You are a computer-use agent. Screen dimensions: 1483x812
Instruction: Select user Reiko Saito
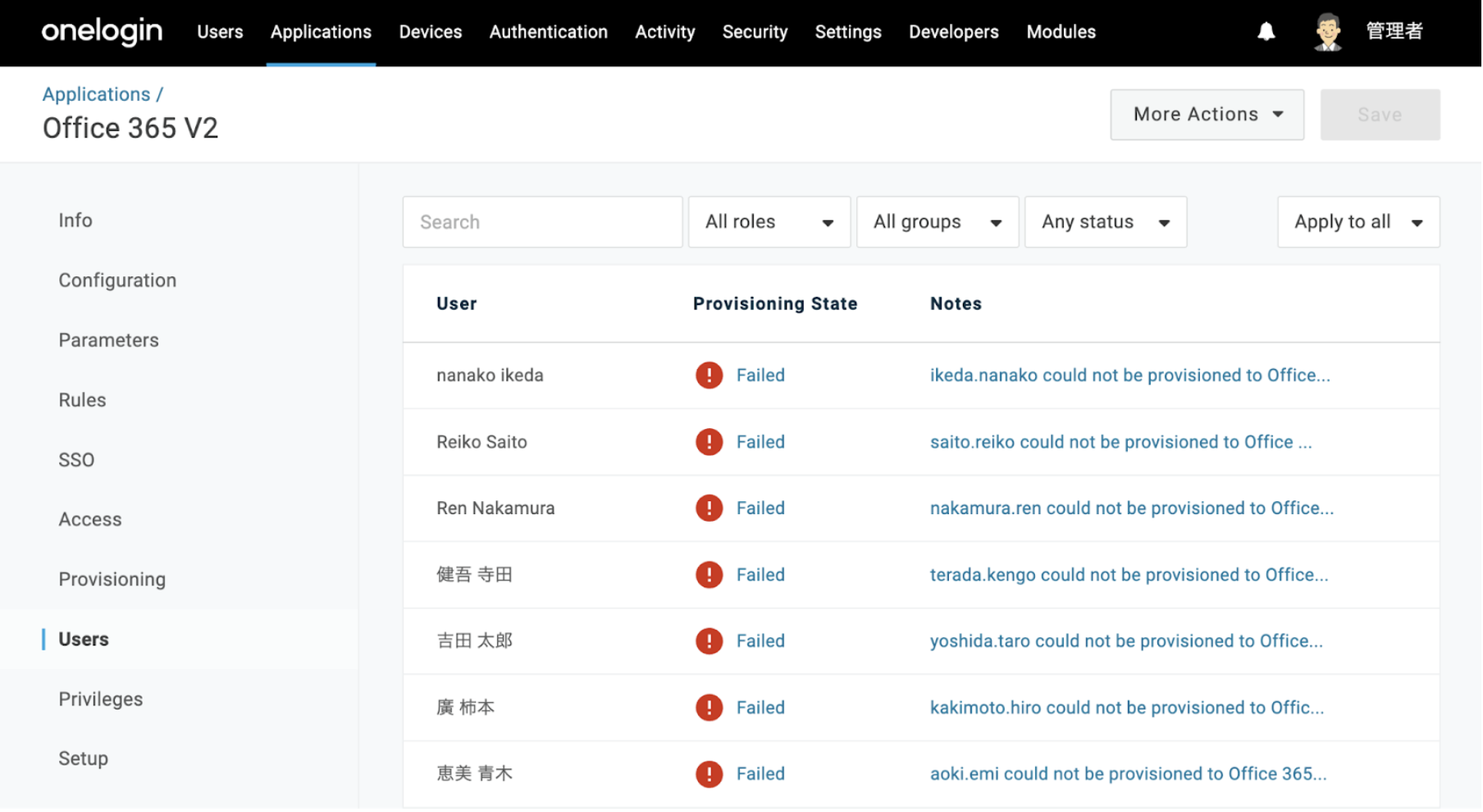tap(482, 442)
